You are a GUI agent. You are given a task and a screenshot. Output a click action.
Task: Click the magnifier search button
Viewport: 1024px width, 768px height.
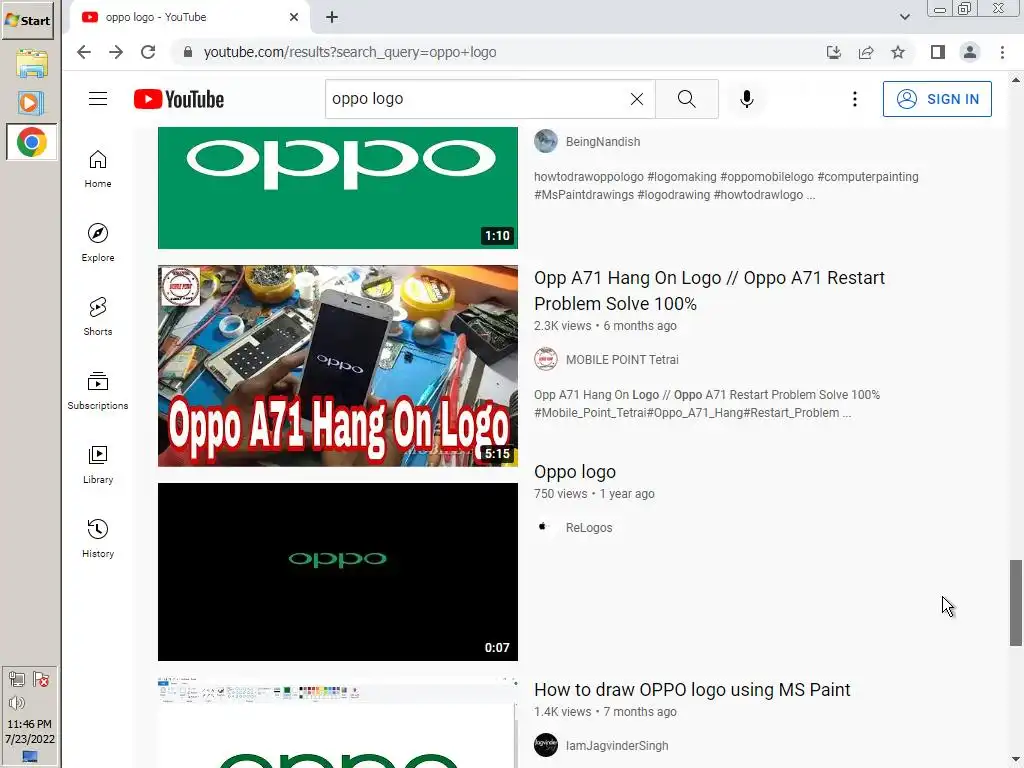click(x=686, y=99)
